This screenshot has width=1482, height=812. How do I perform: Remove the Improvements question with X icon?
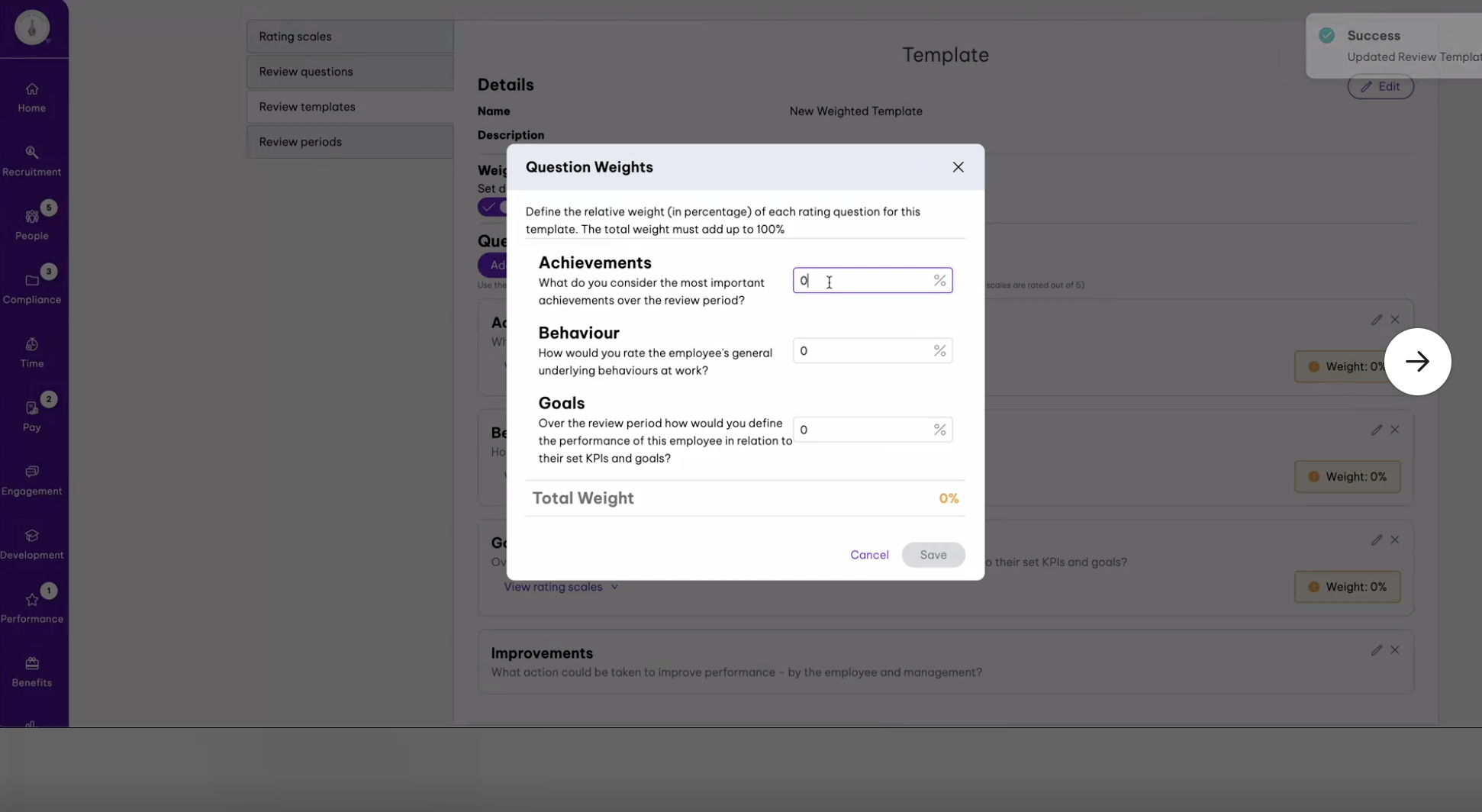1394,650
